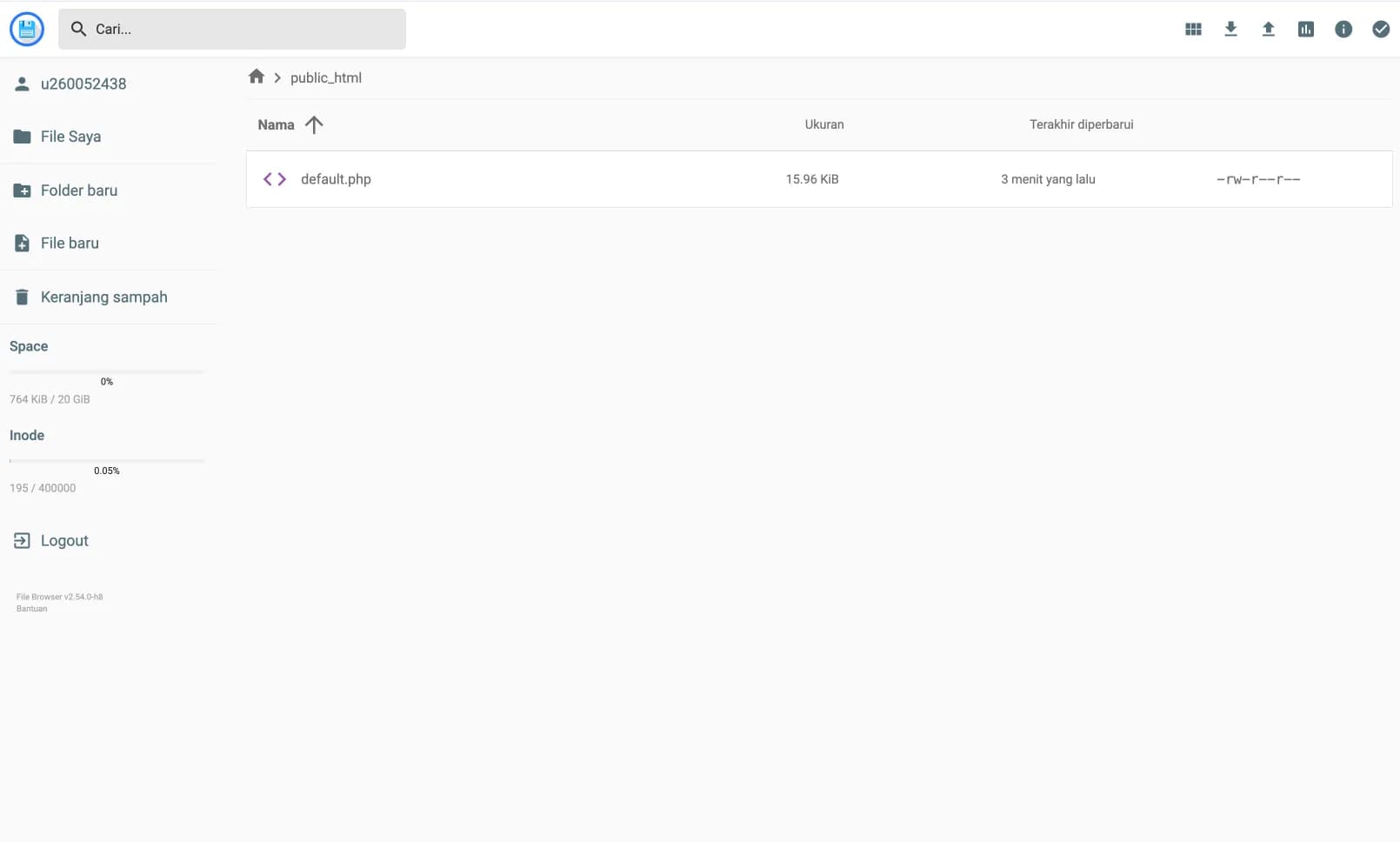Click the code icon beside default.php
Image resolution: width=1400 pixels, height=842 pixels.
click(x=275, y=179)
